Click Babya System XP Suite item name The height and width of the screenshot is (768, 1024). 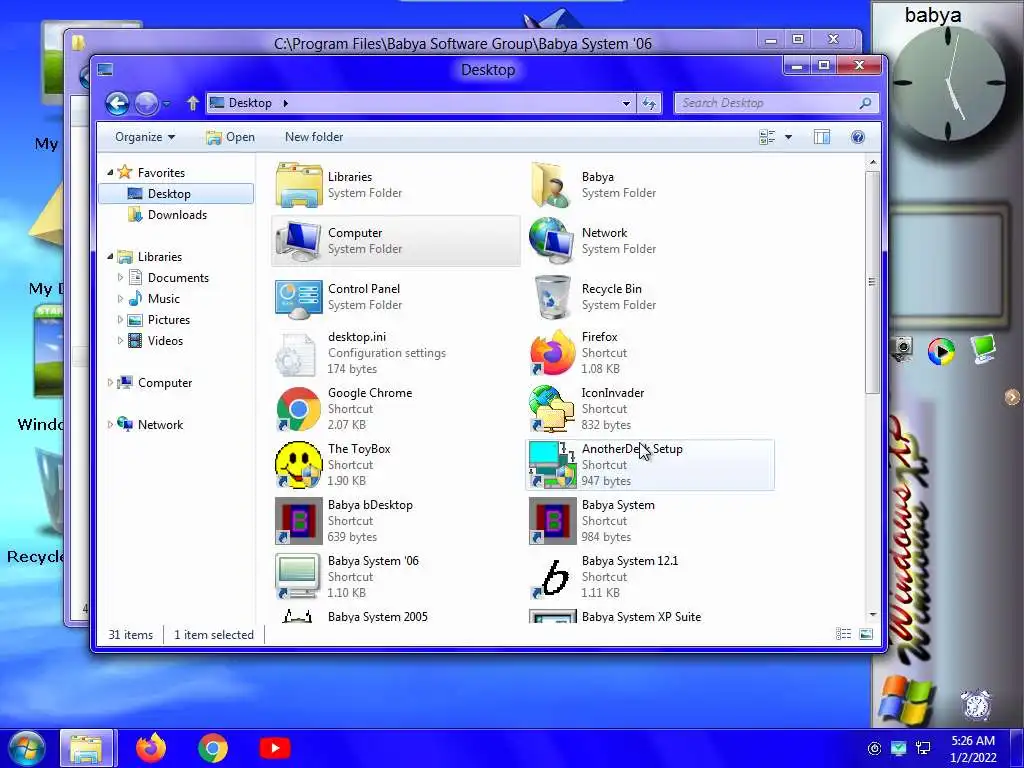pyautogui.click(x=641, y=616)
